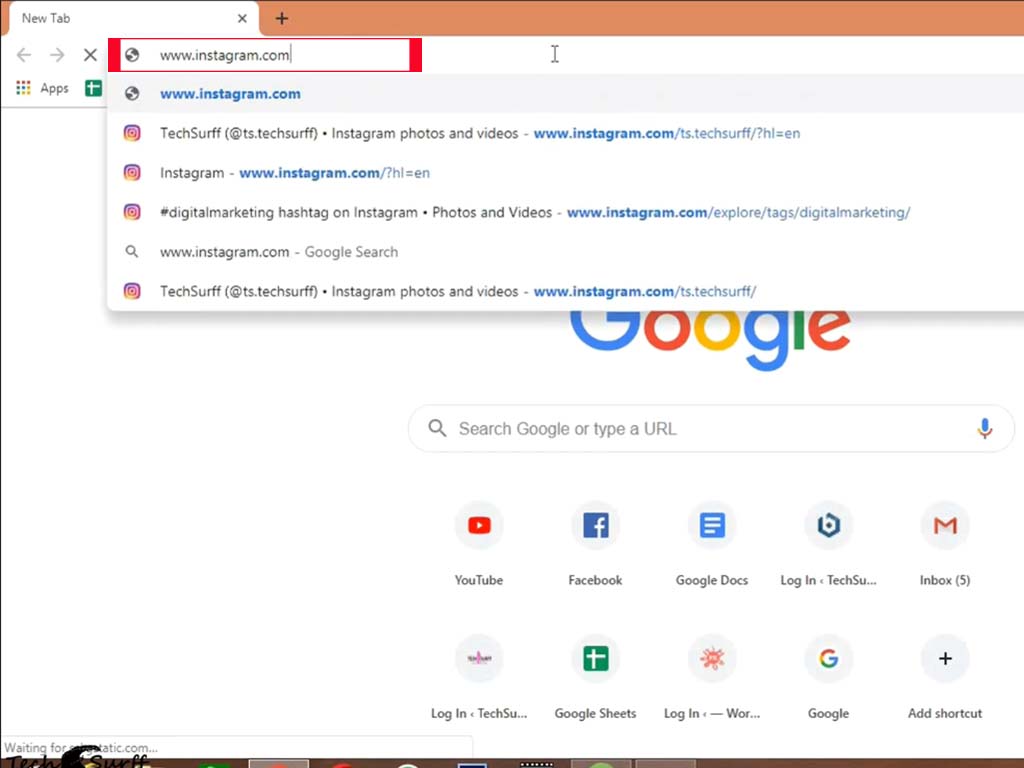Stop loading with the X button
Viewport: 1024px width, 768px height.
pyautogui.click(x=90, y=55)
